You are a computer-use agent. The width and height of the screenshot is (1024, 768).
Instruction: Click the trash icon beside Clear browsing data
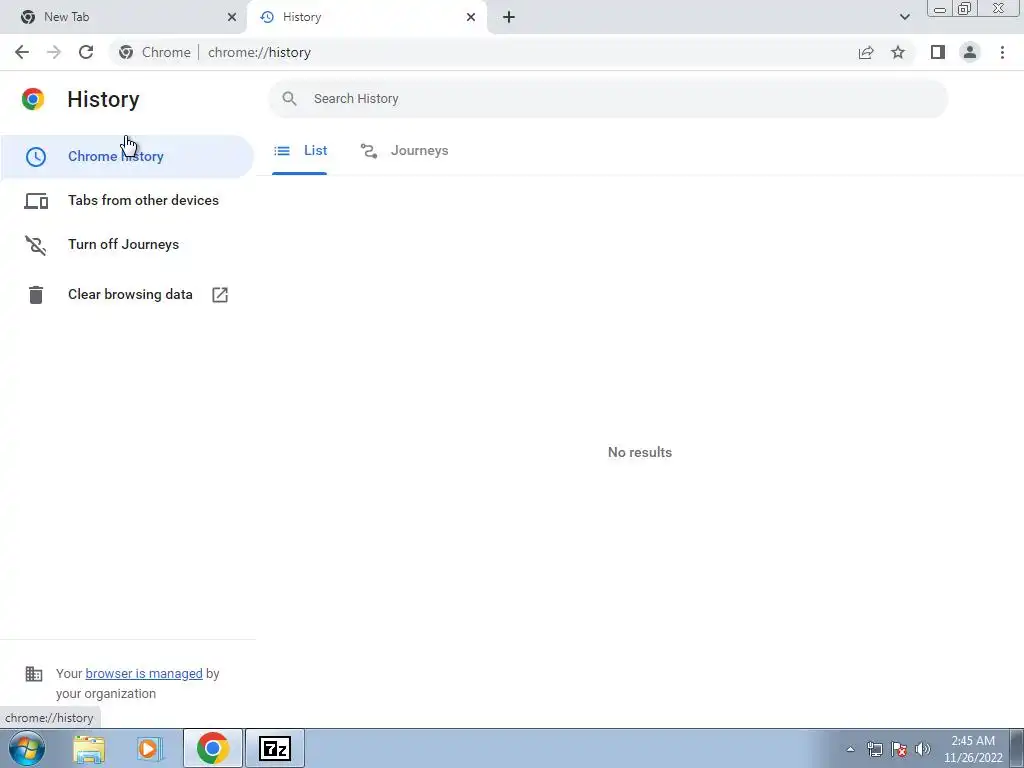click(x=36, y=295)
